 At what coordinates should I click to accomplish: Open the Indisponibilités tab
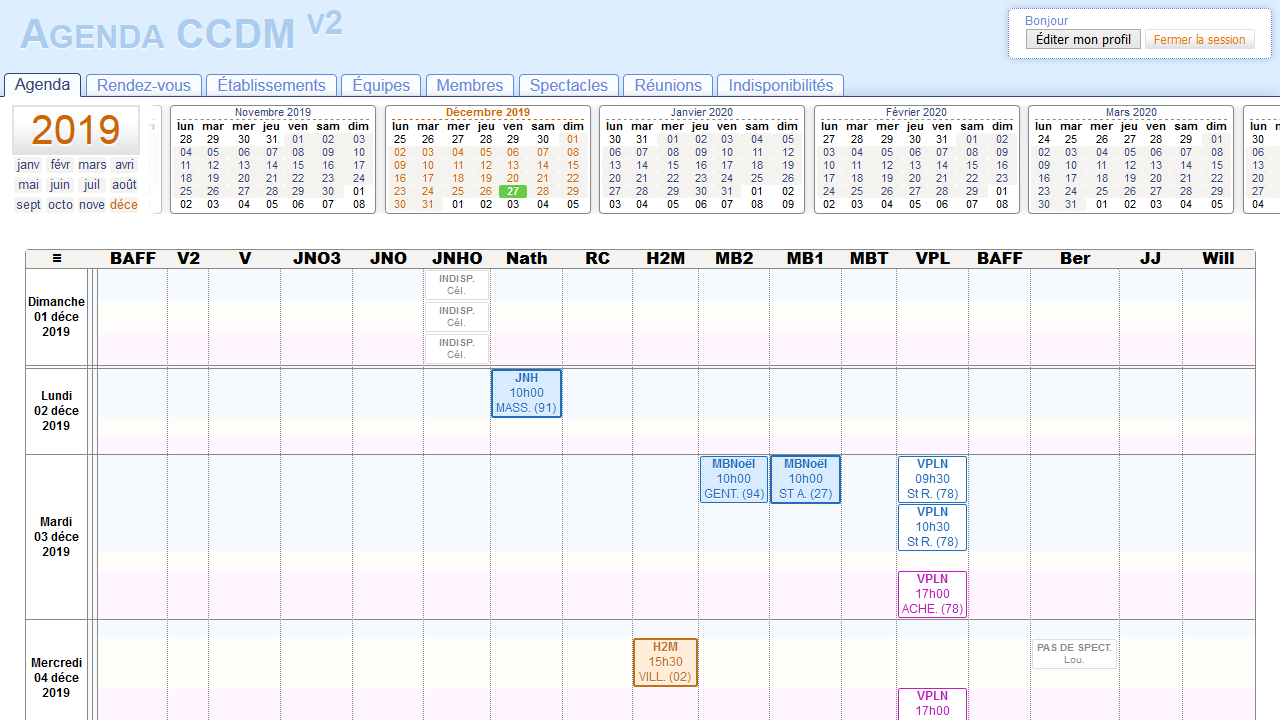[780, 86]
